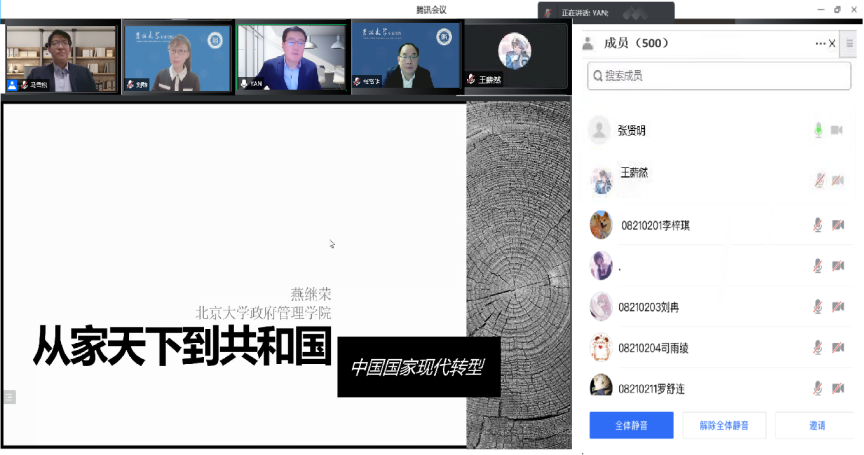Click 08210211罗舒连's disabled camera icon
The image size is (864, 455).
[837, 388]
